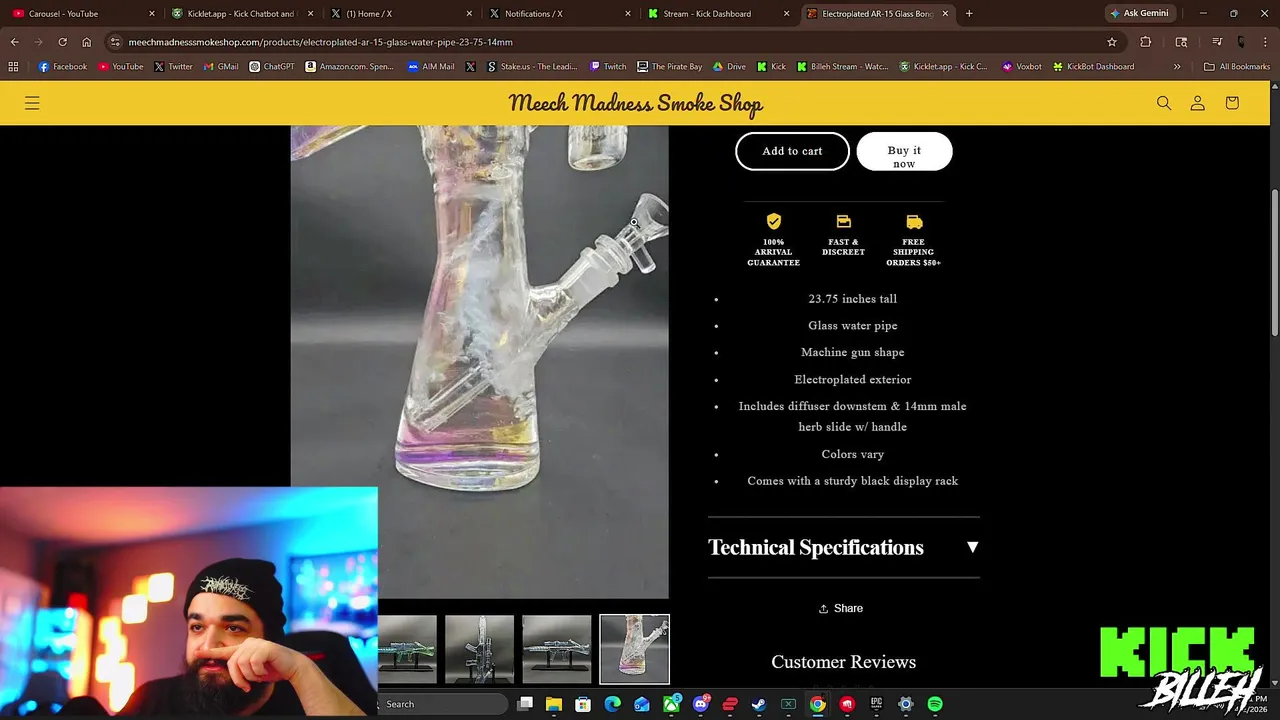The image size is (1280, 720).
Task: Open a new browser tab
Action: [x=969, y=14]
